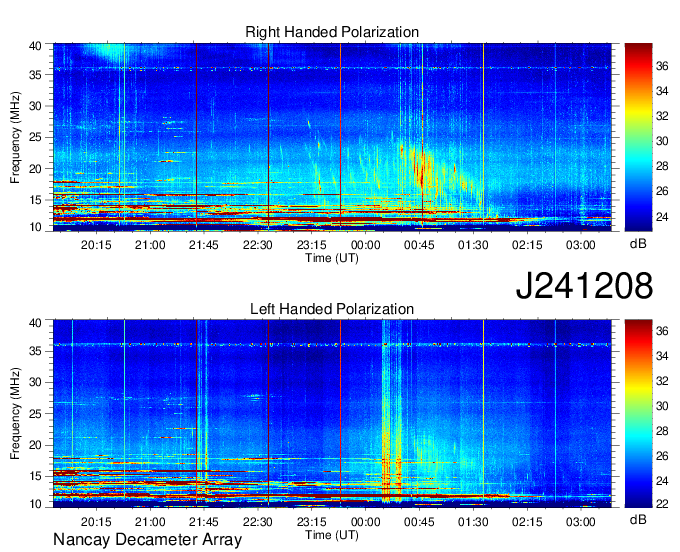
Task: Click the dB unit under the Right Handed color bar
Action: (638, 244)
